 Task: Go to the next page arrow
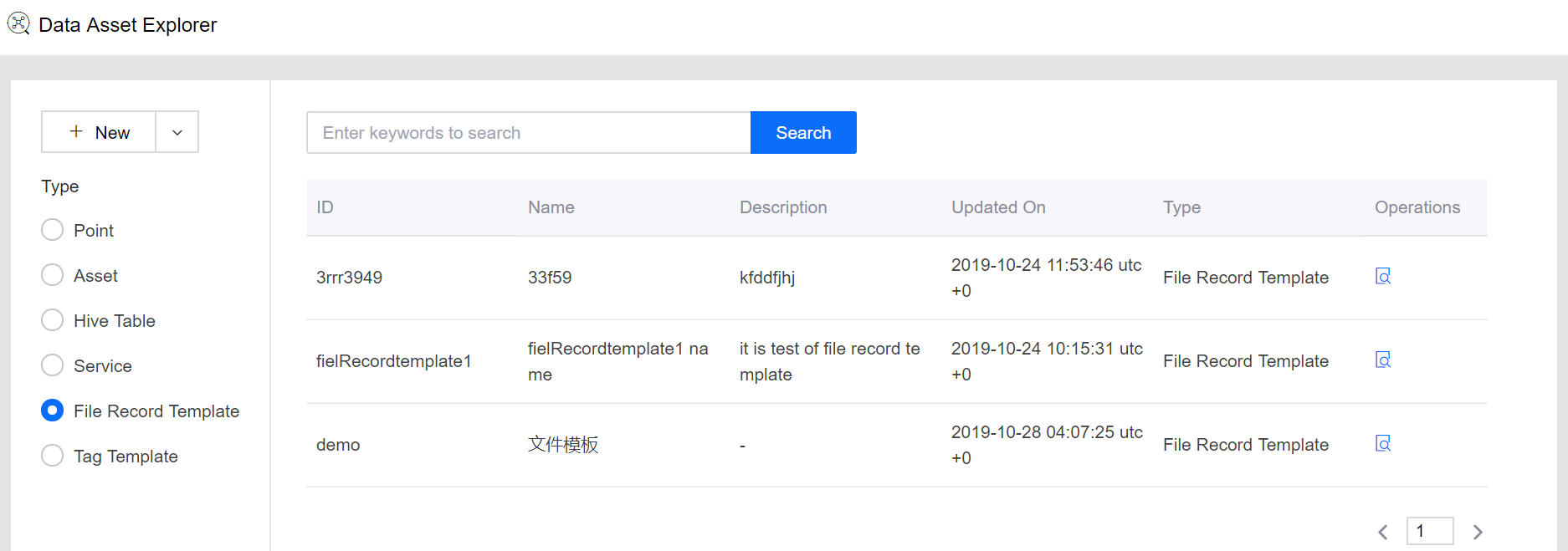pyautogui.click(x=1477, y=532)
